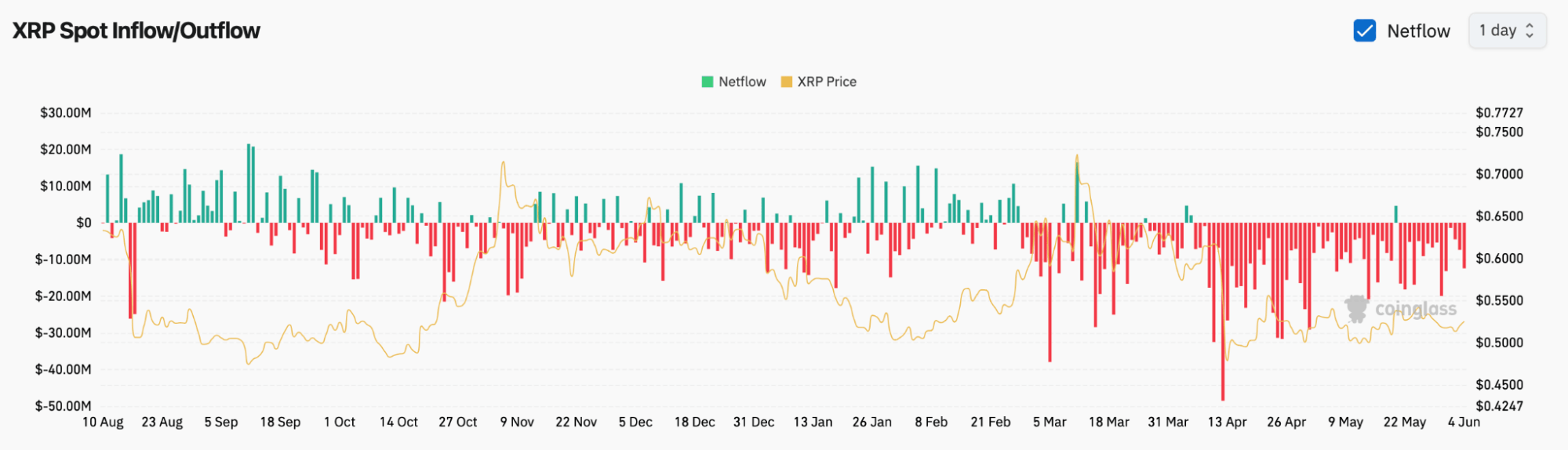Click the $0.7727 price axis label
The image size is (1568, 450).
point(1499,113)
